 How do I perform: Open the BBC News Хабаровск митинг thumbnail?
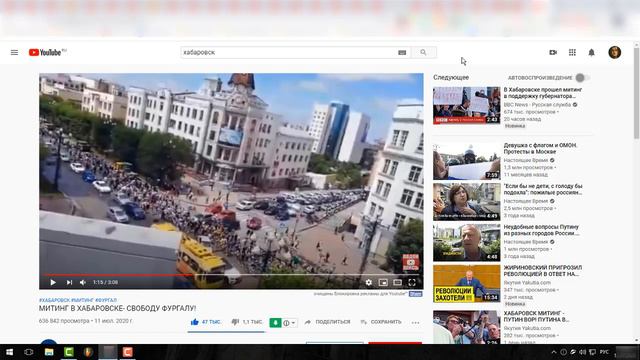(467, 105)
